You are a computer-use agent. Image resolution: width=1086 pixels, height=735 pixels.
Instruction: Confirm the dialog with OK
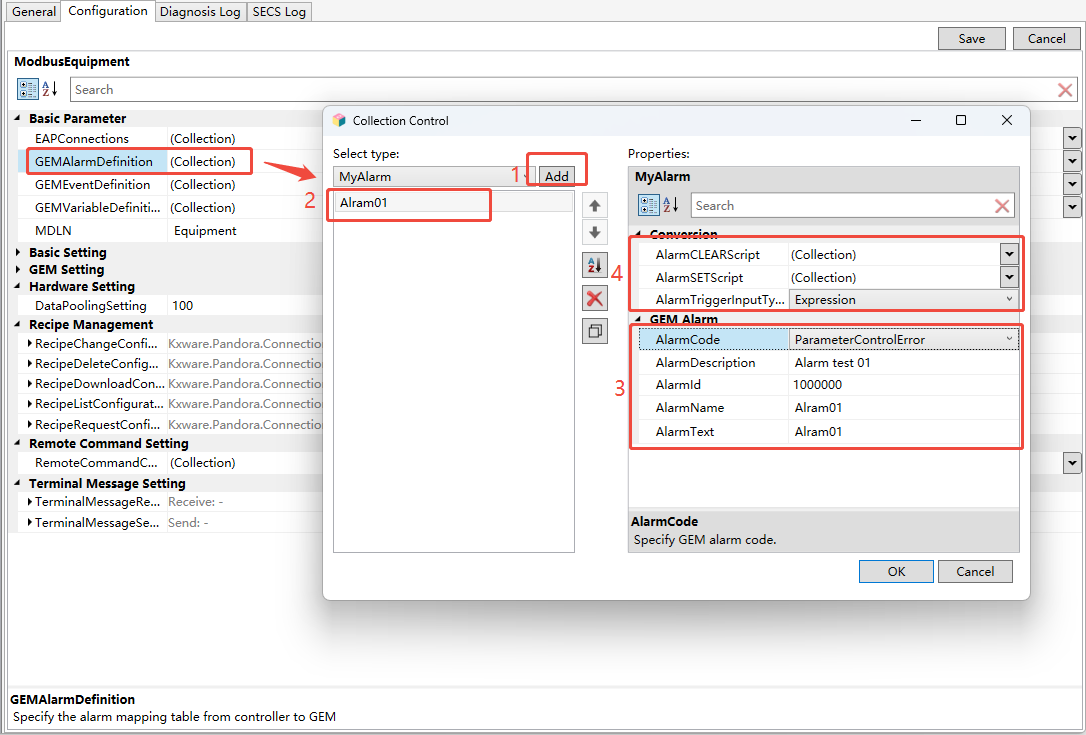[896, 572]
